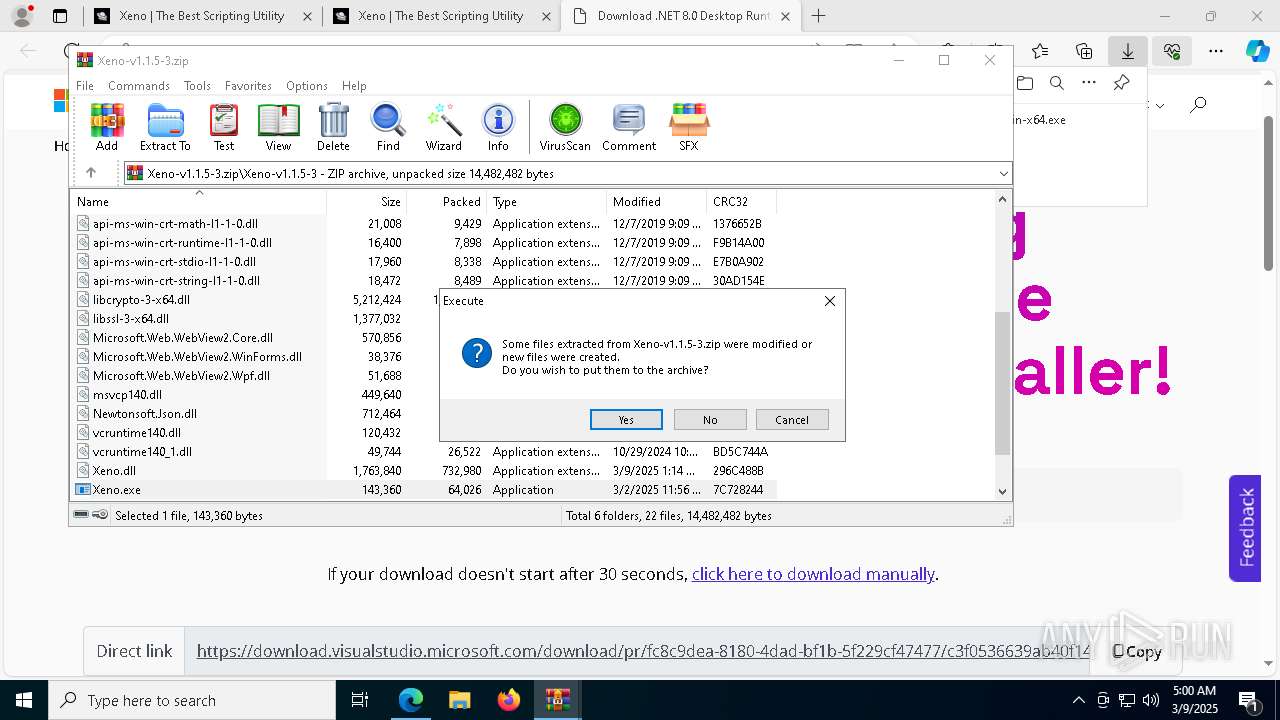Click the Find magnifier icon

click(388, 127)
